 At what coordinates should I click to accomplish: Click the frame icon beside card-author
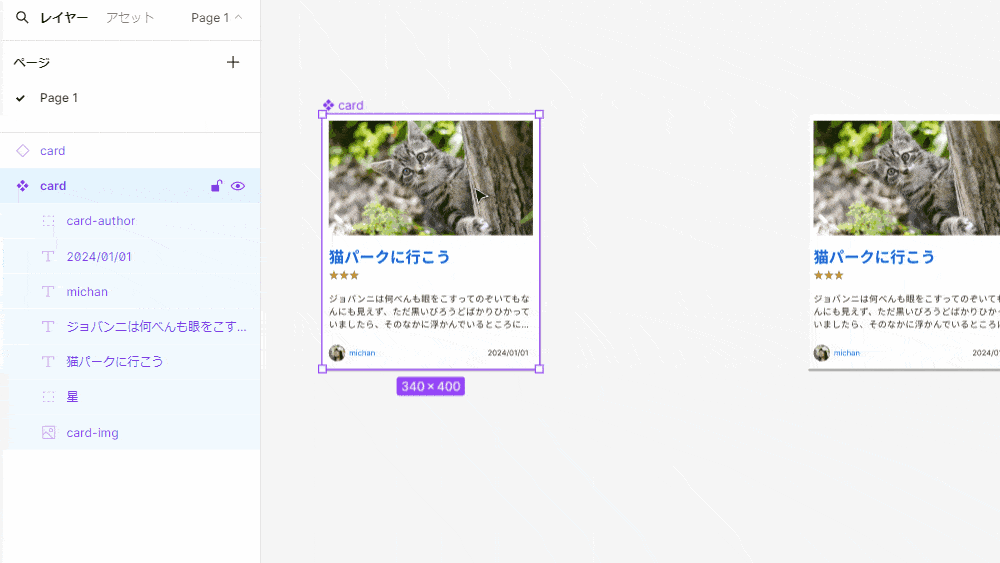click(x=48, y=221)
